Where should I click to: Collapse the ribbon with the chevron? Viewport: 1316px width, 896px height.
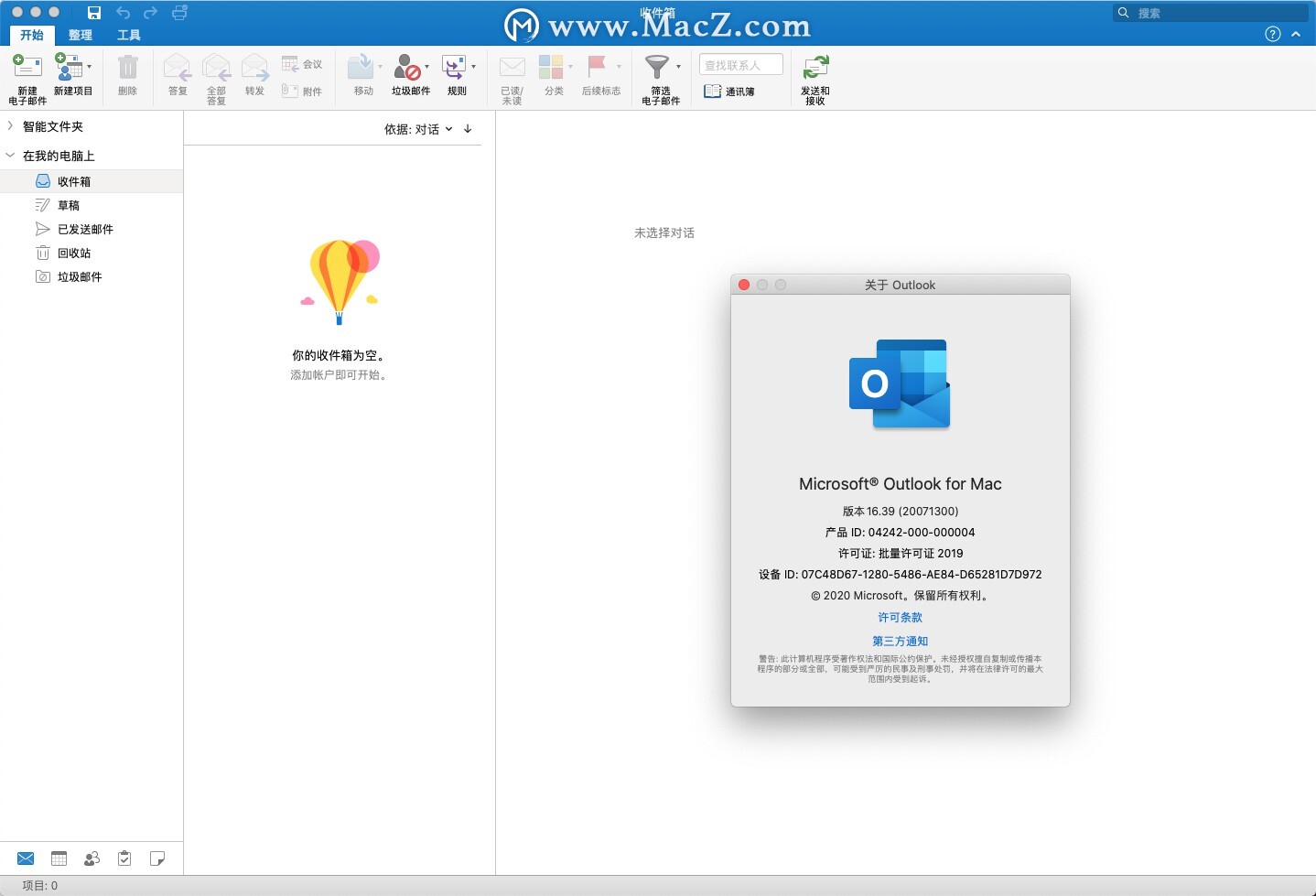pos(1296,34)
